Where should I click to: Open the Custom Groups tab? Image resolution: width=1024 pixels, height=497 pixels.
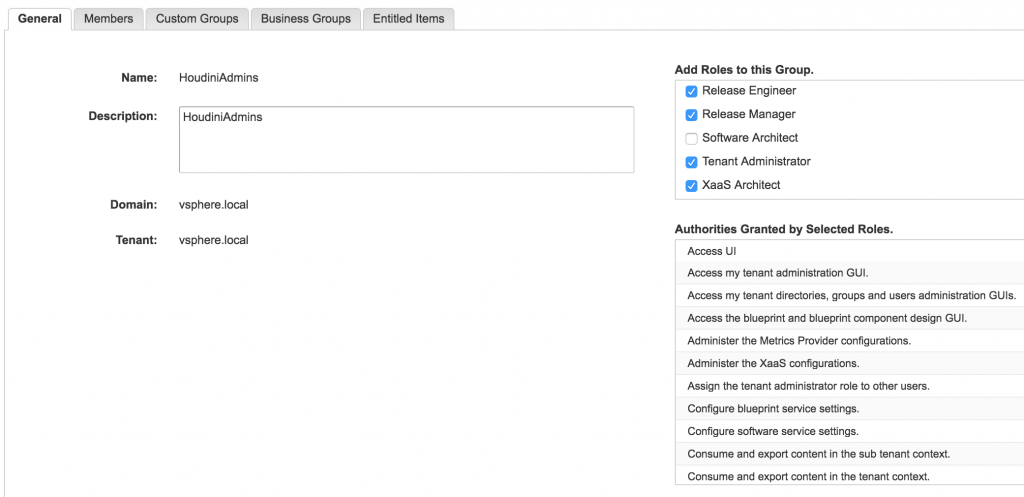(x=197, y=18)
